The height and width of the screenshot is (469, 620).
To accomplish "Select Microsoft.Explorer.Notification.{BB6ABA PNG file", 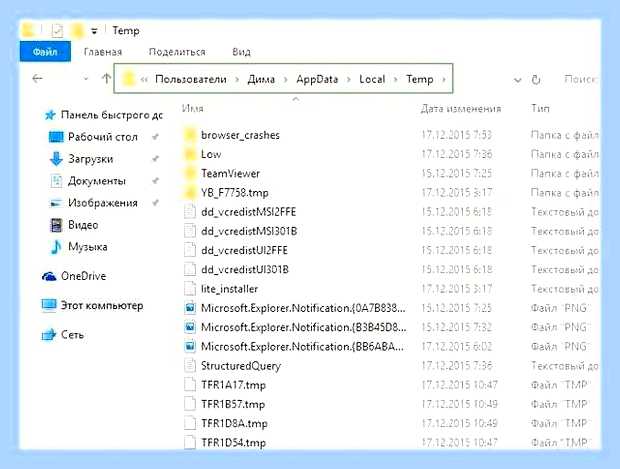I will coord(302,347).
